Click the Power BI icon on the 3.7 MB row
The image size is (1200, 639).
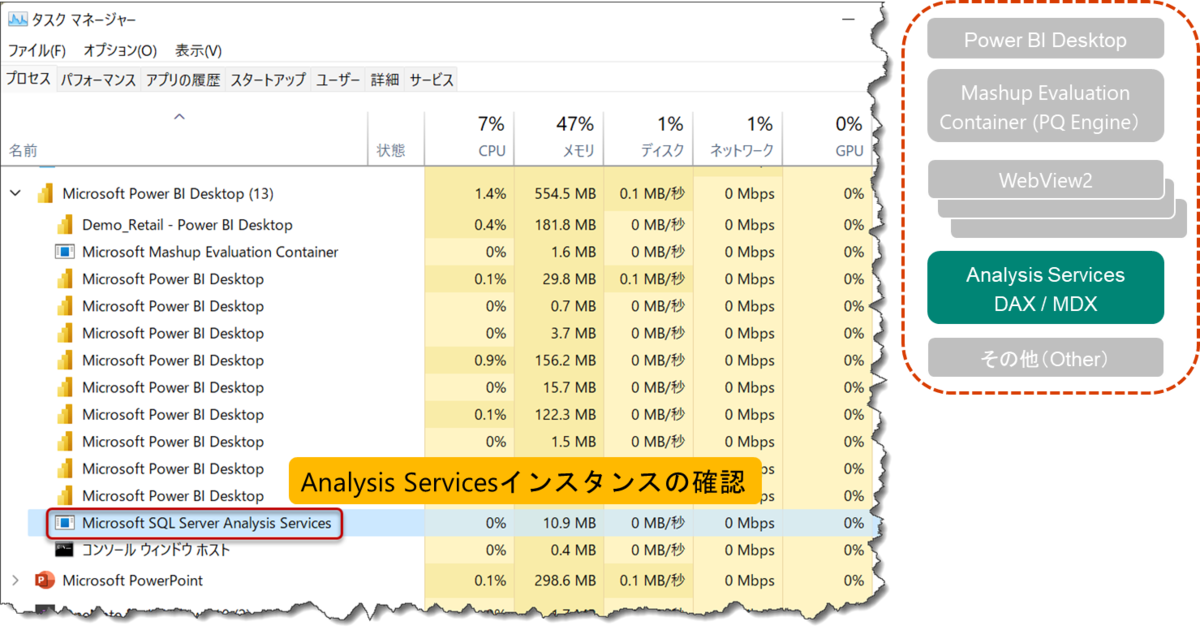pyautogui.click(x=64, y=333)
